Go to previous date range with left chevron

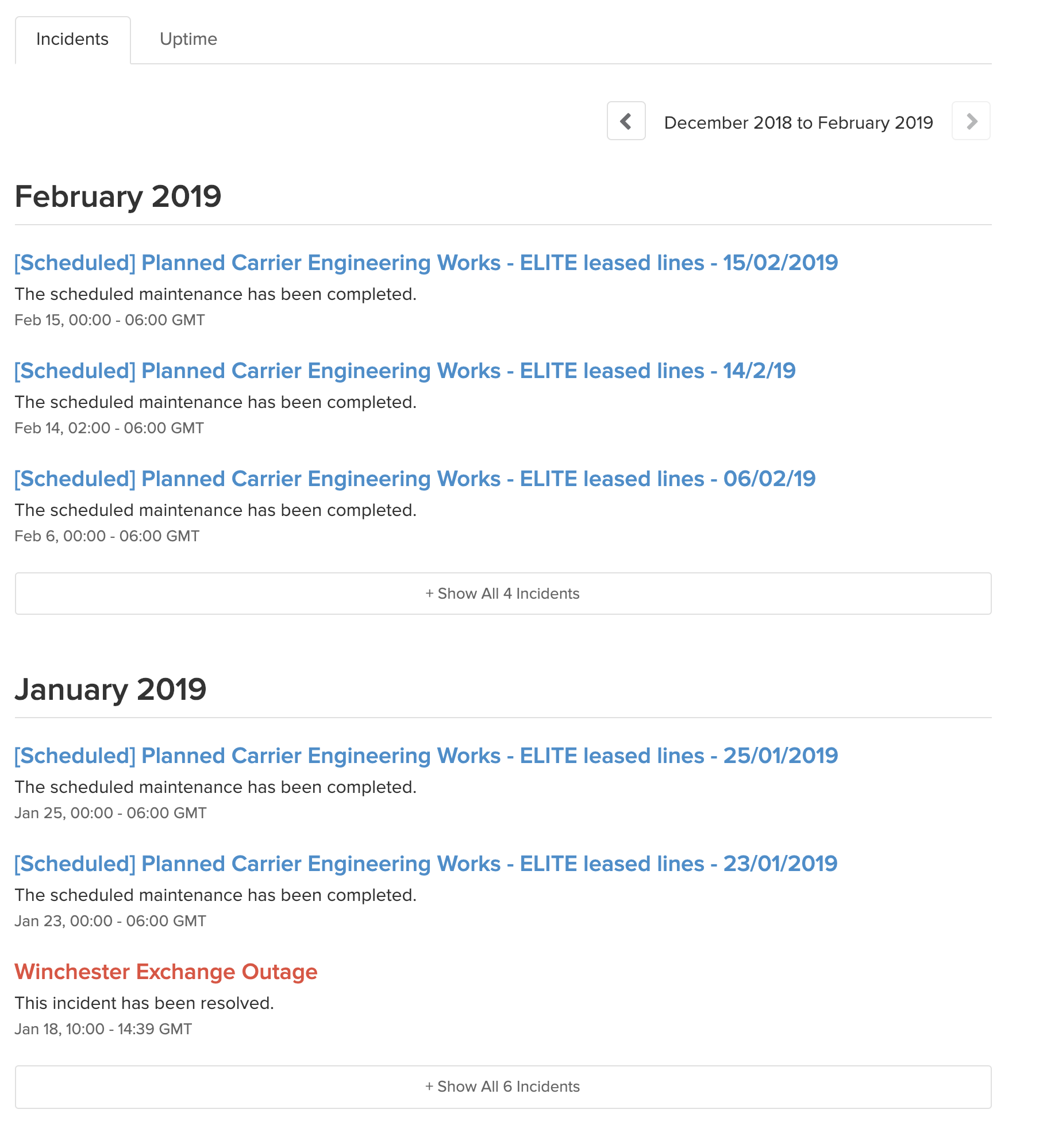(626, 121)
